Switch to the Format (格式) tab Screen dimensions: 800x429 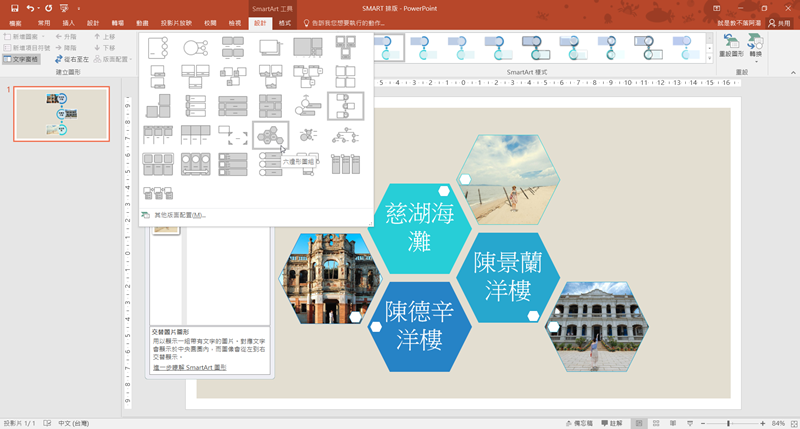[286, 22]
